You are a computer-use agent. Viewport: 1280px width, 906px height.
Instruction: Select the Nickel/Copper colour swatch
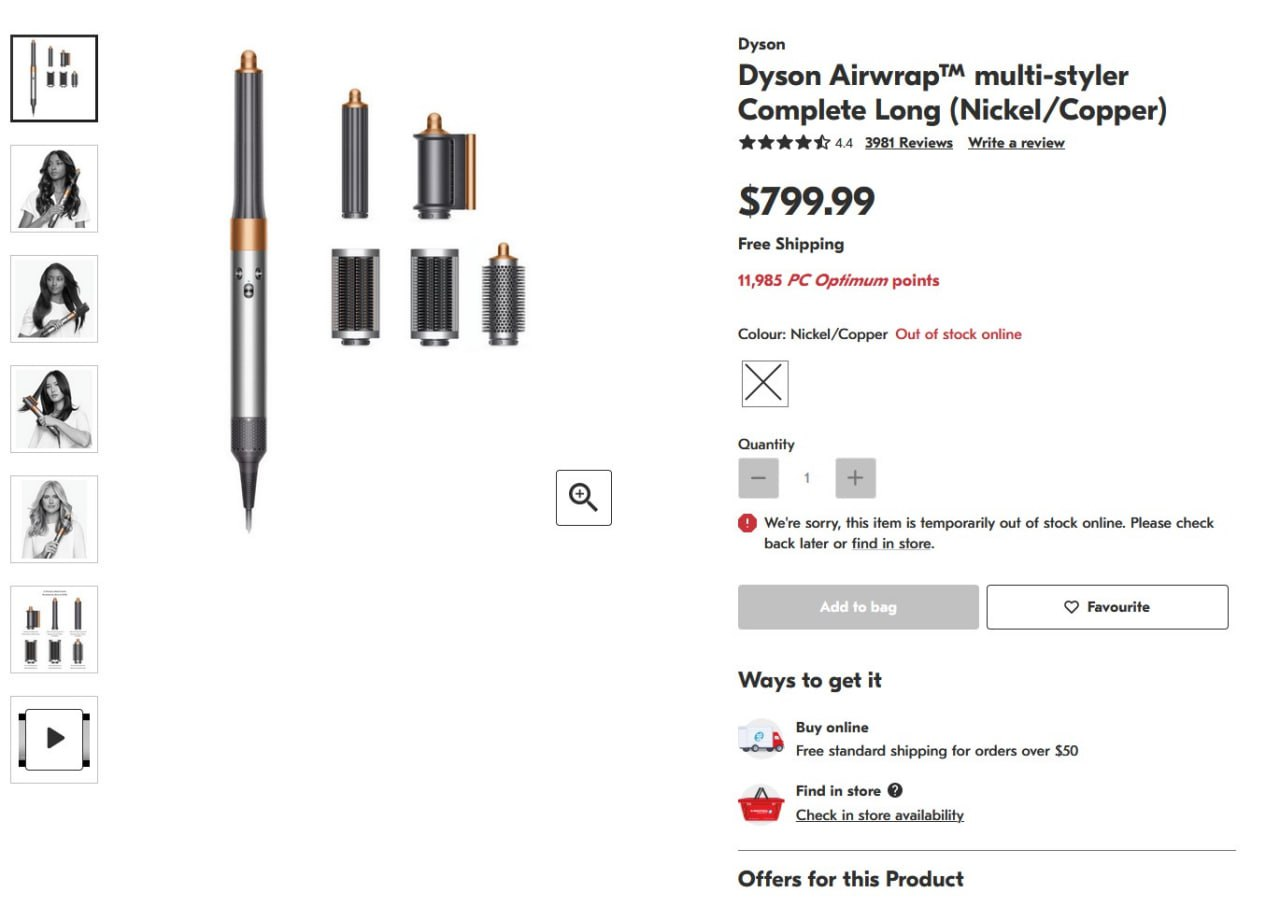click(x=765, y=384)
